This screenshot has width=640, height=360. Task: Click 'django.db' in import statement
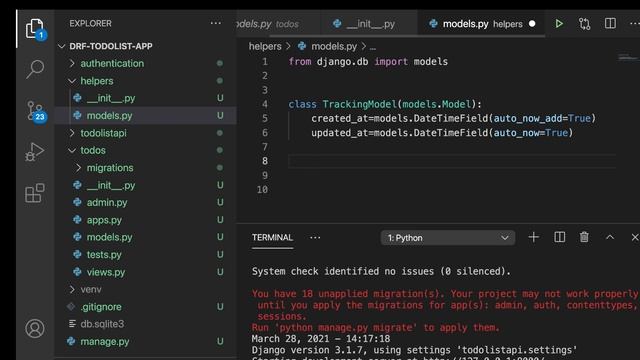342,62
